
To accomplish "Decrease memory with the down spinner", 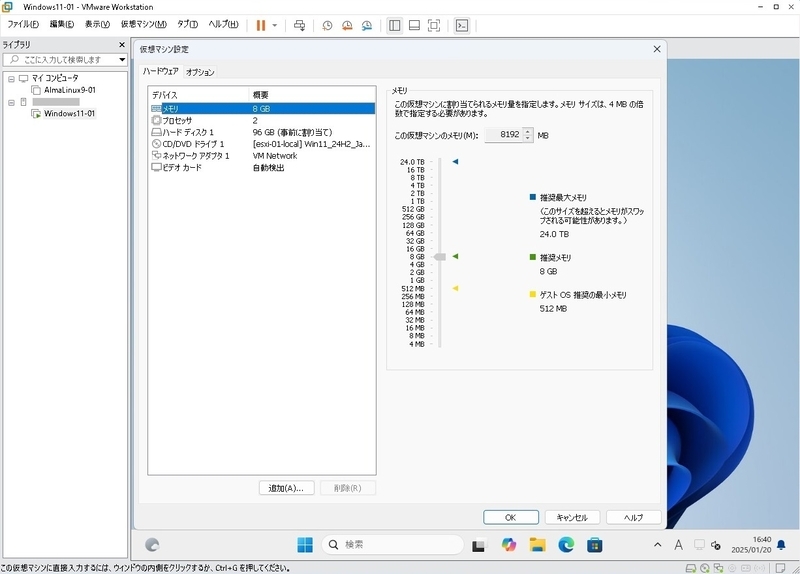I will point(528,138).
